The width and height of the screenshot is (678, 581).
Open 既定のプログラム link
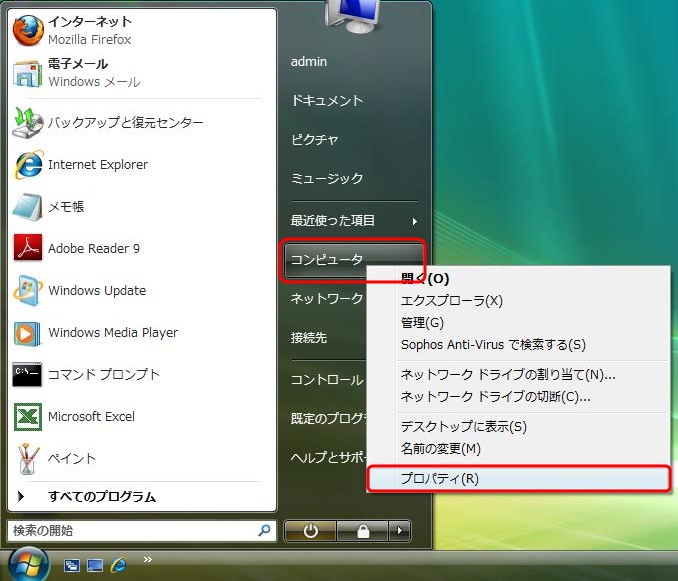(x=329, y=418)
